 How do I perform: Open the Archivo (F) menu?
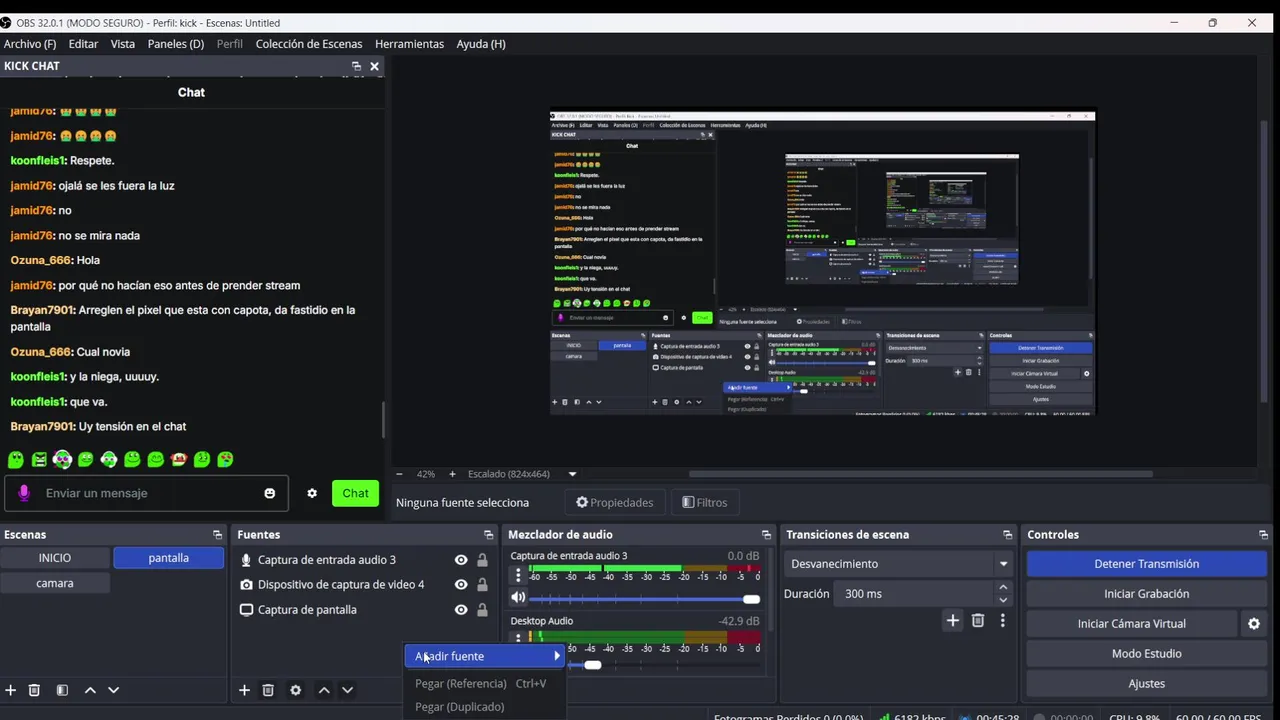click(x=30, y=44)
